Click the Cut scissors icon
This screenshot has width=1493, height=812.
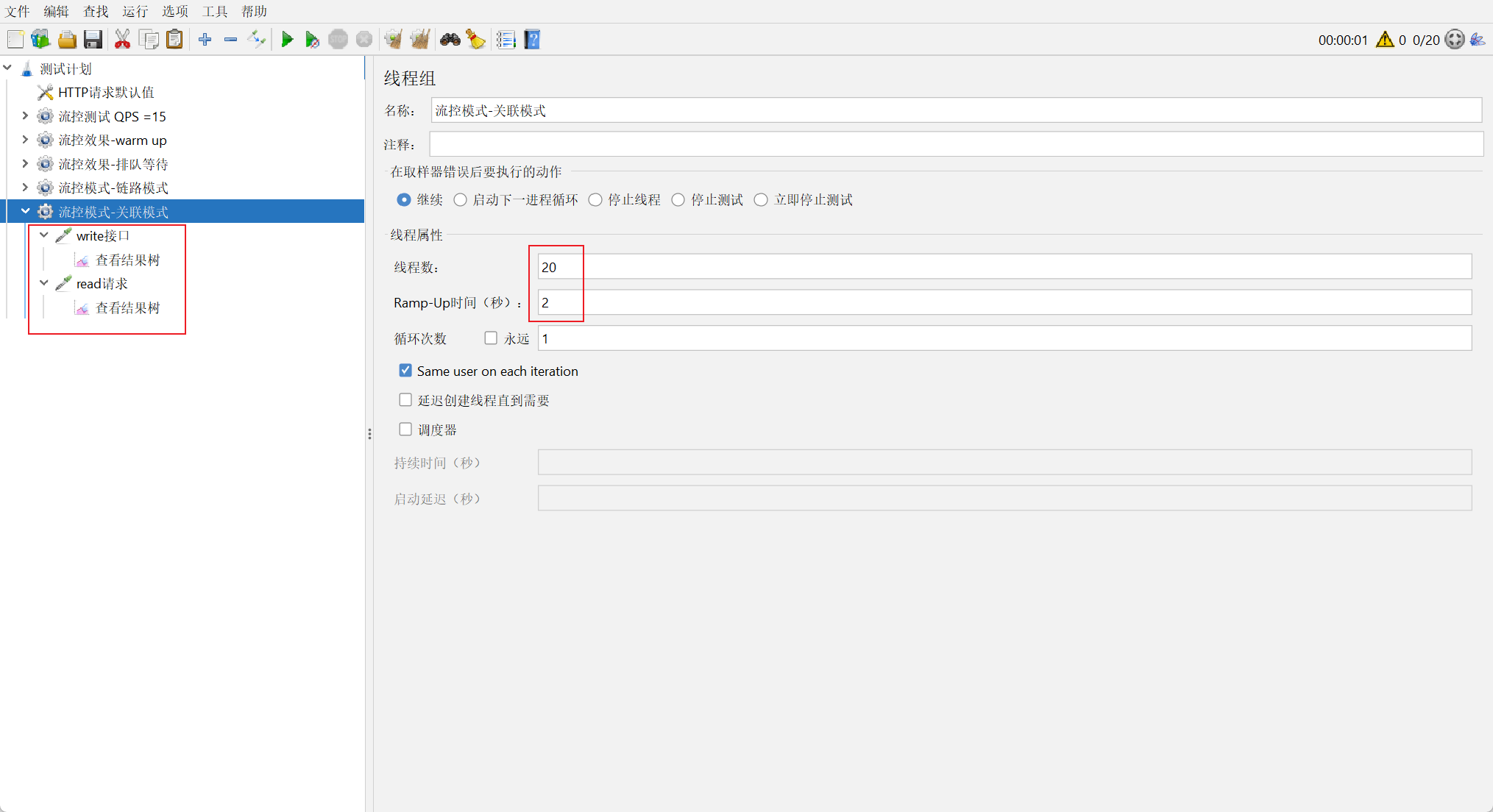[x=122, y=40]
